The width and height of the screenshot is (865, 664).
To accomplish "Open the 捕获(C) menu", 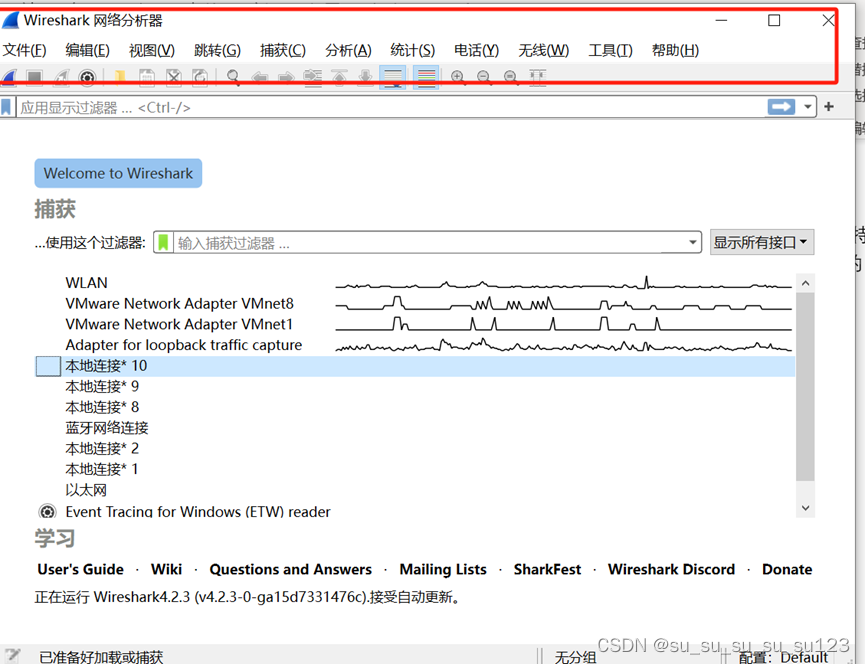I will (x=283, y=50).
